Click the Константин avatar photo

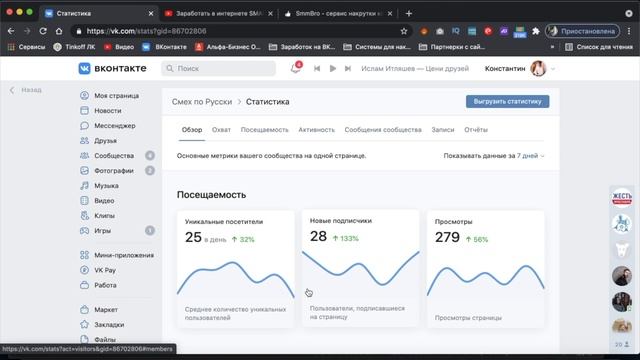tap(538, 69)
